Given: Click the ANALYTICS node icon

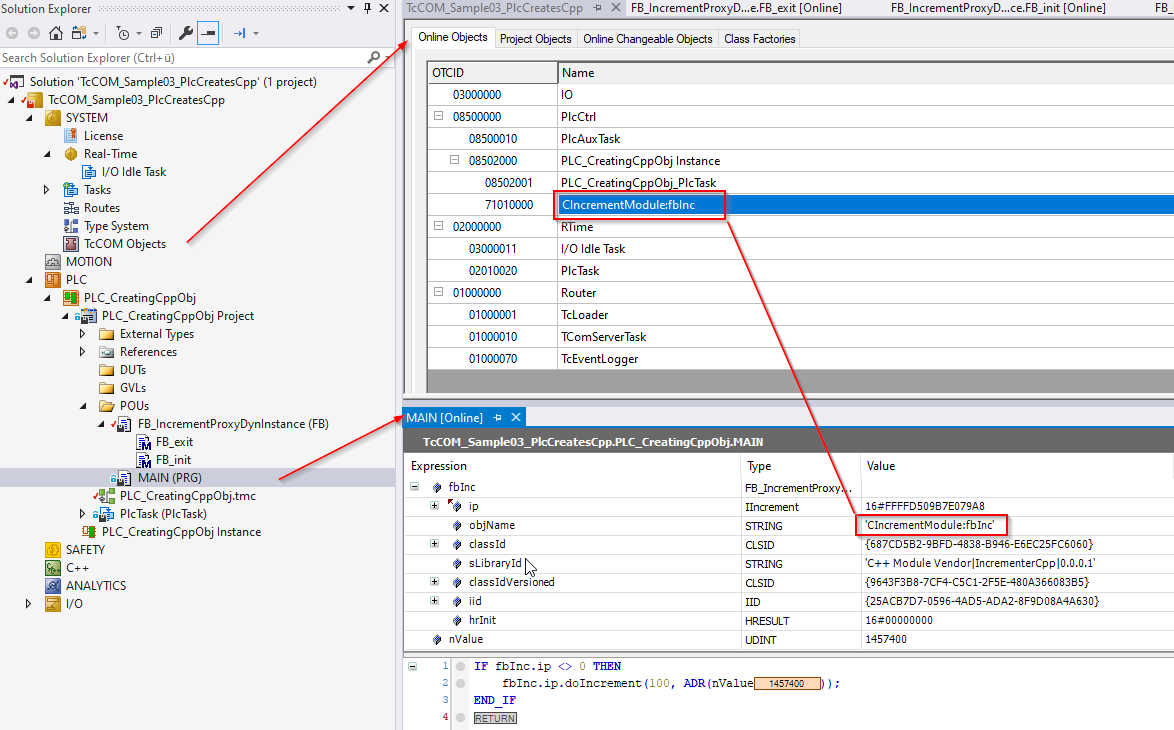Looking at the screenshot, I should [x=52, y=585].
